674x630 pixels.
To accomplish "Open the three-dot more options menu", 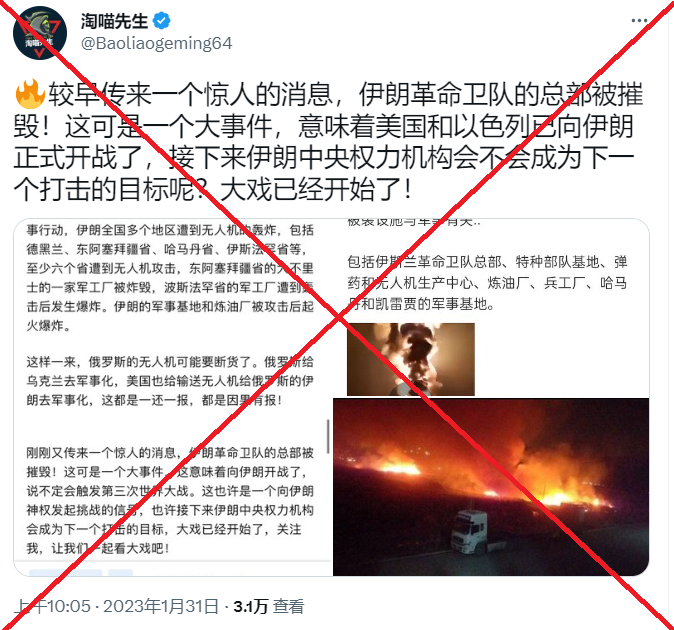I will (x=639, y=21).
